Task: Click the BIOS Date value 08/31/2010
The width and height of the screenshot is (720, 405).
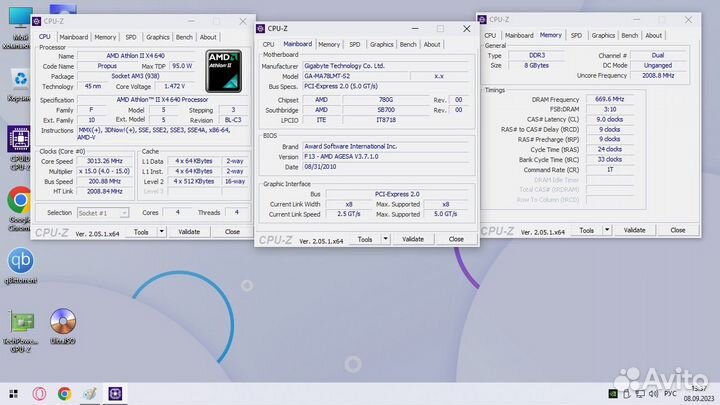Action: [386, 167]
